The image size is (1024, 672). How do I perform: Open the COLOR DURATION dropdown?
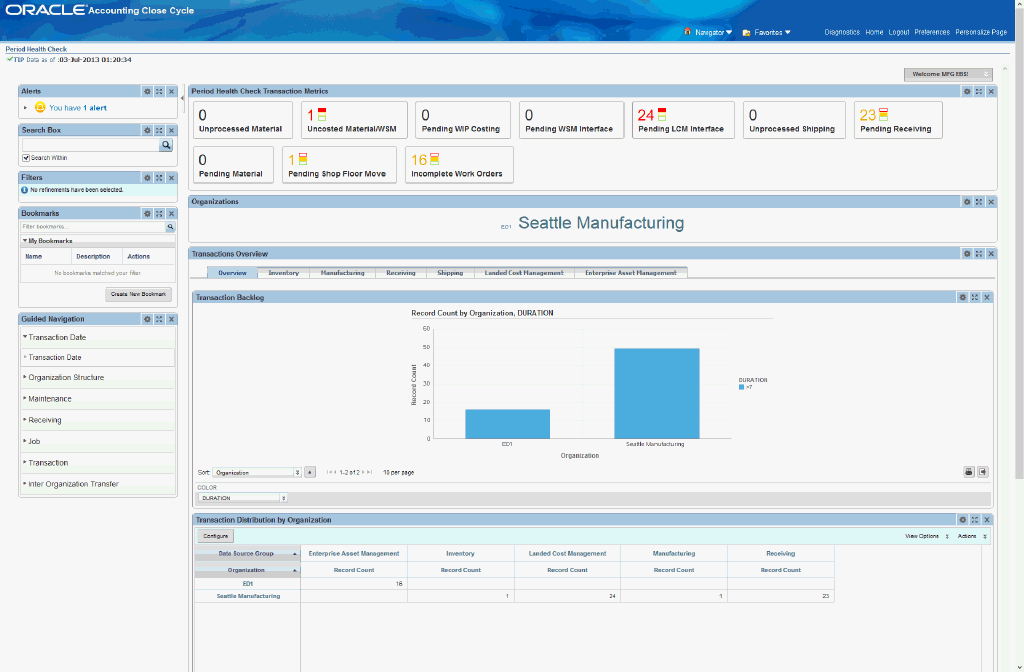[242, 498]
